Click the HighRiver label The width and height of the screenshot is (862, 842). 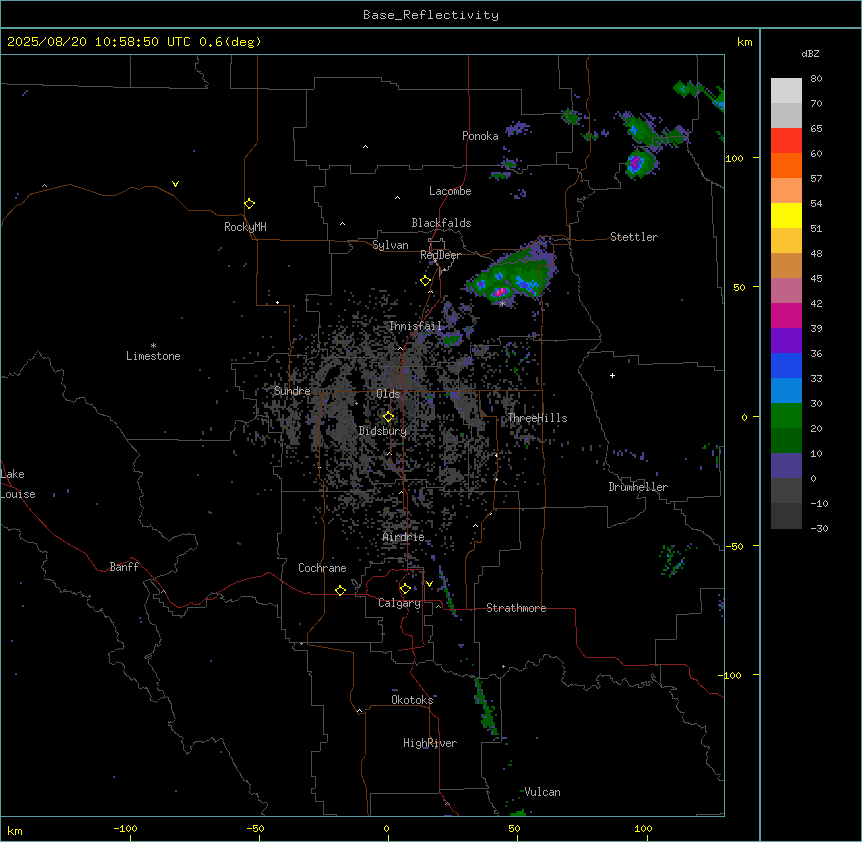click(x=430, y=743)
